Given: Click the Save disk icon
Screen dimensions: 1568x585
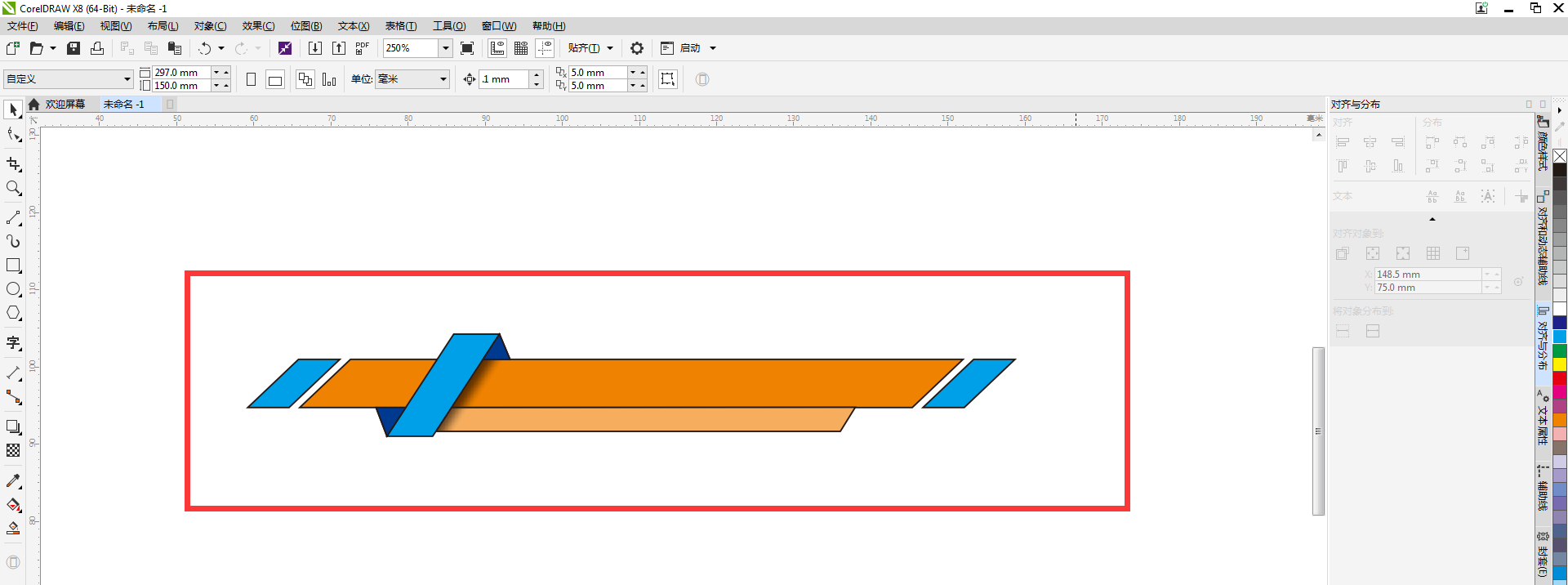Looking at the screenshot, I should 73,48.
